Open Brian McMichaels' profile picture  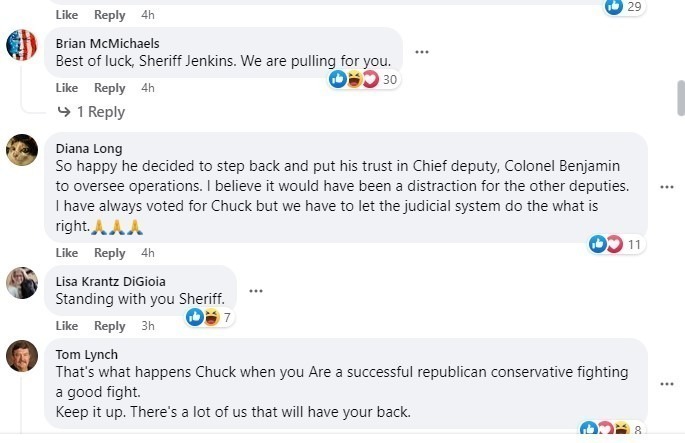pos(22,45)
